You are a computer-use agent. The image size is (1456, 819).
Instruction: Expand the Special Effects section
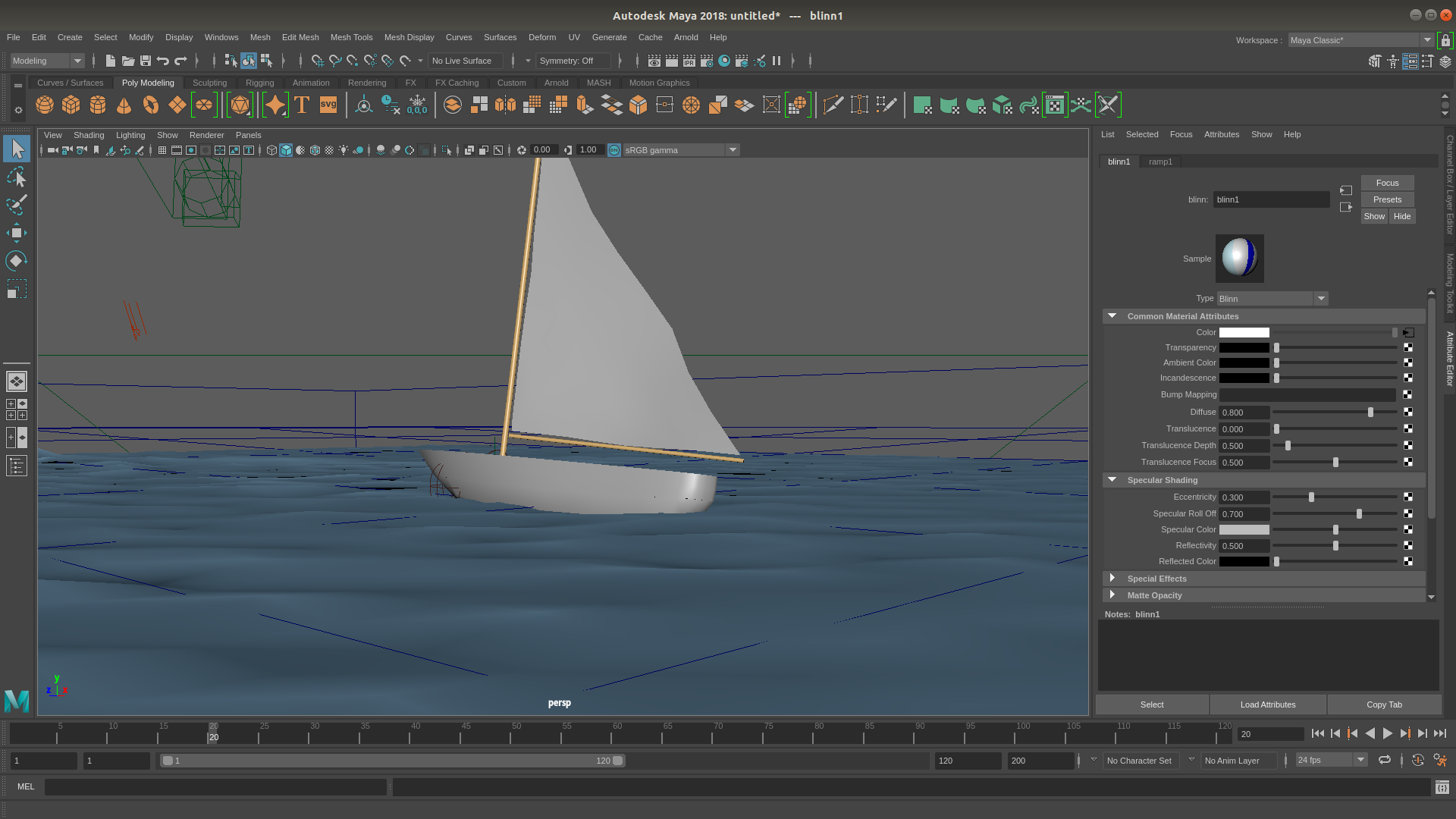point(1112,579)
